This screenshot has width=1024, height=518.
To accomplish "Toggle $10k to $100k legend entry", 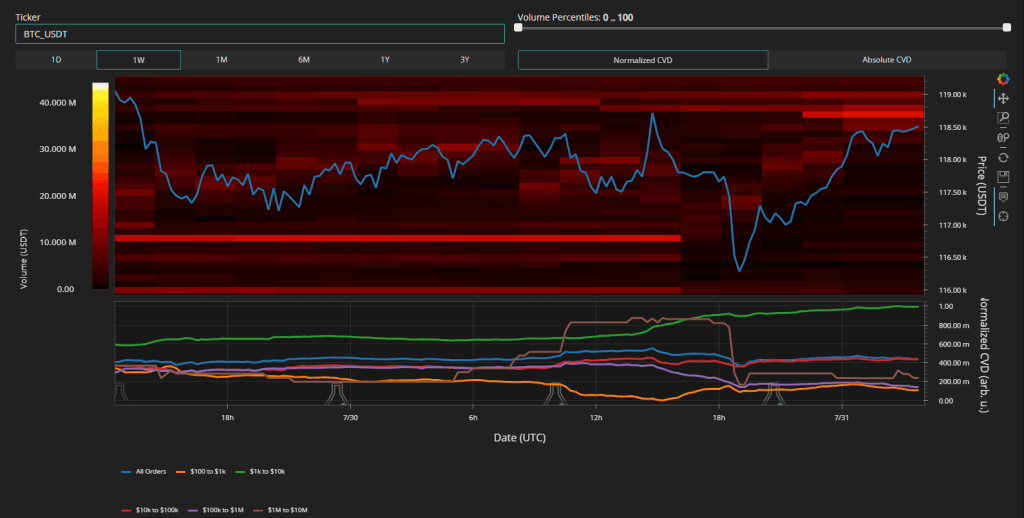I will pos(150,510).
